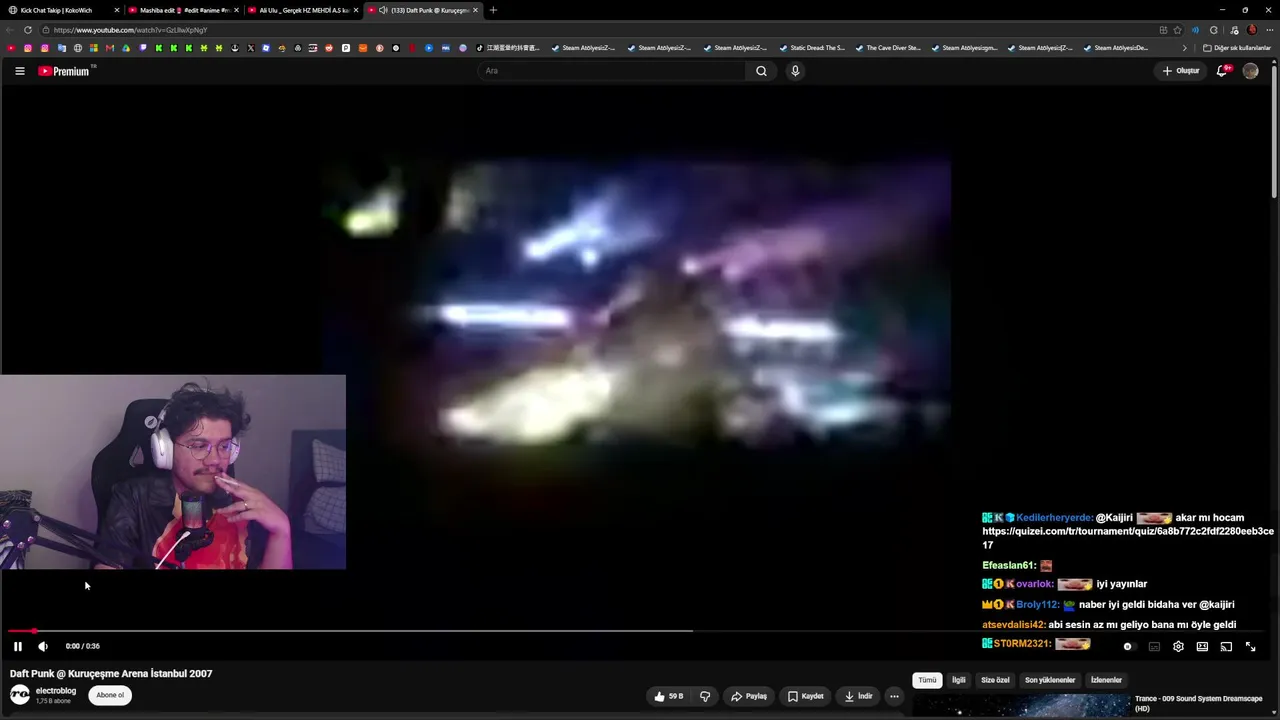The image size is (1280, 720).
Task: Bookmark this page with the star
Action: [x=1177, y=30]
